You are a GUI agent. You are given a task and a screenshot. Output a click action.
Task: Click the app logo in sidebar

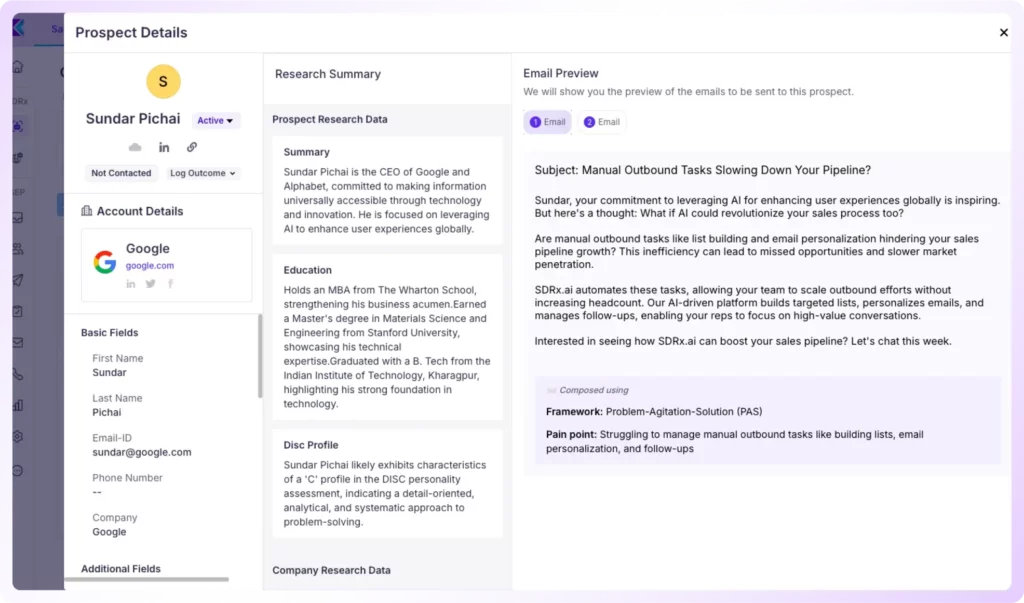(x=19, y=28)
